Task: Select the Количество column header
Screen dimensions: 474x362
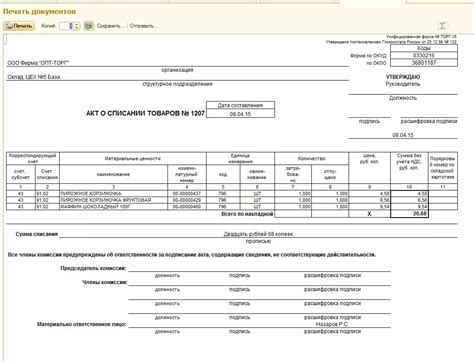Action: pyautogui.click(x=312, y=159)
